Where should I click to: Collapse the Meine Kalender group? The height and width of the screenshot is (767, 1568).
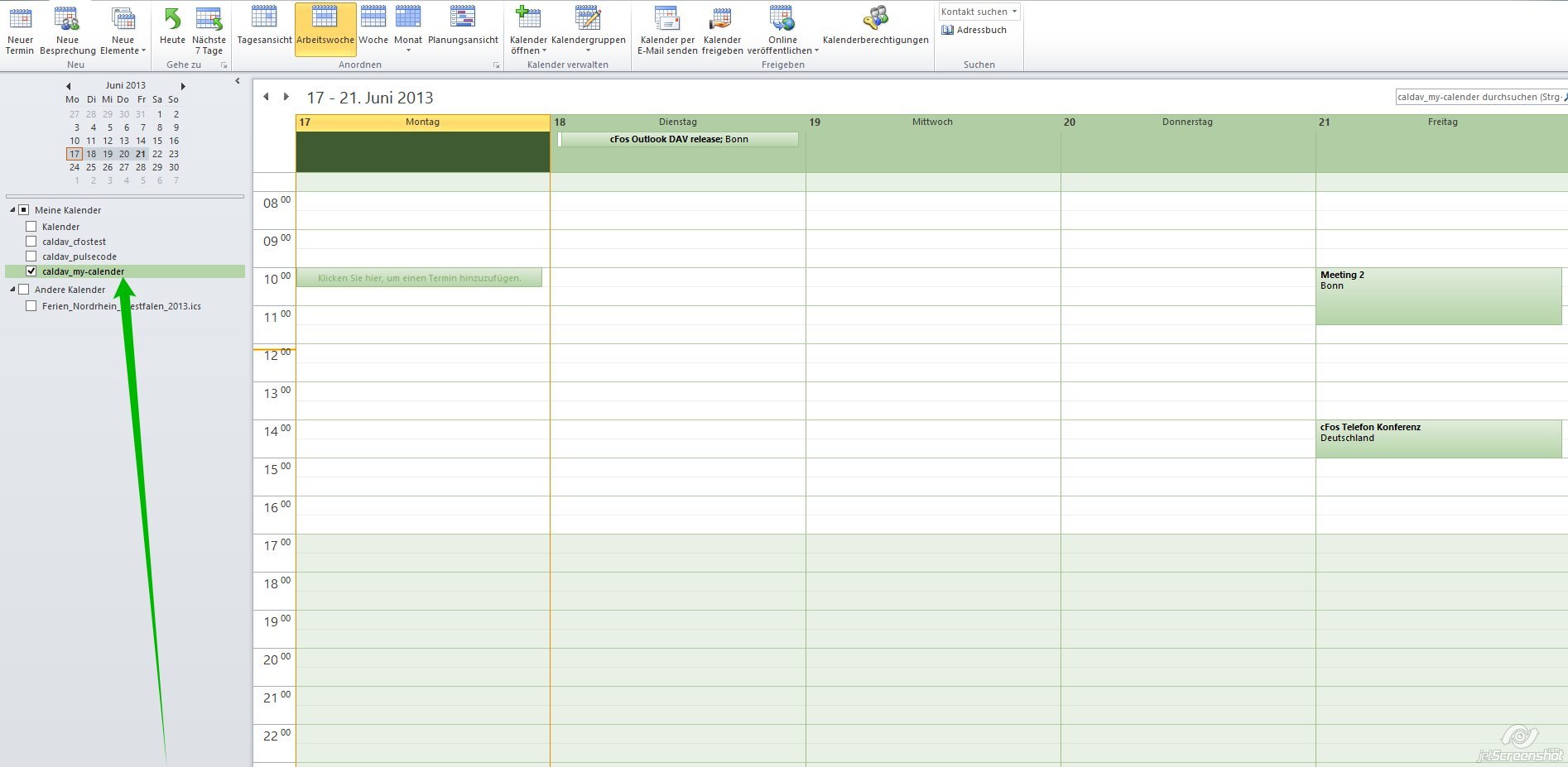pos(12,210)
